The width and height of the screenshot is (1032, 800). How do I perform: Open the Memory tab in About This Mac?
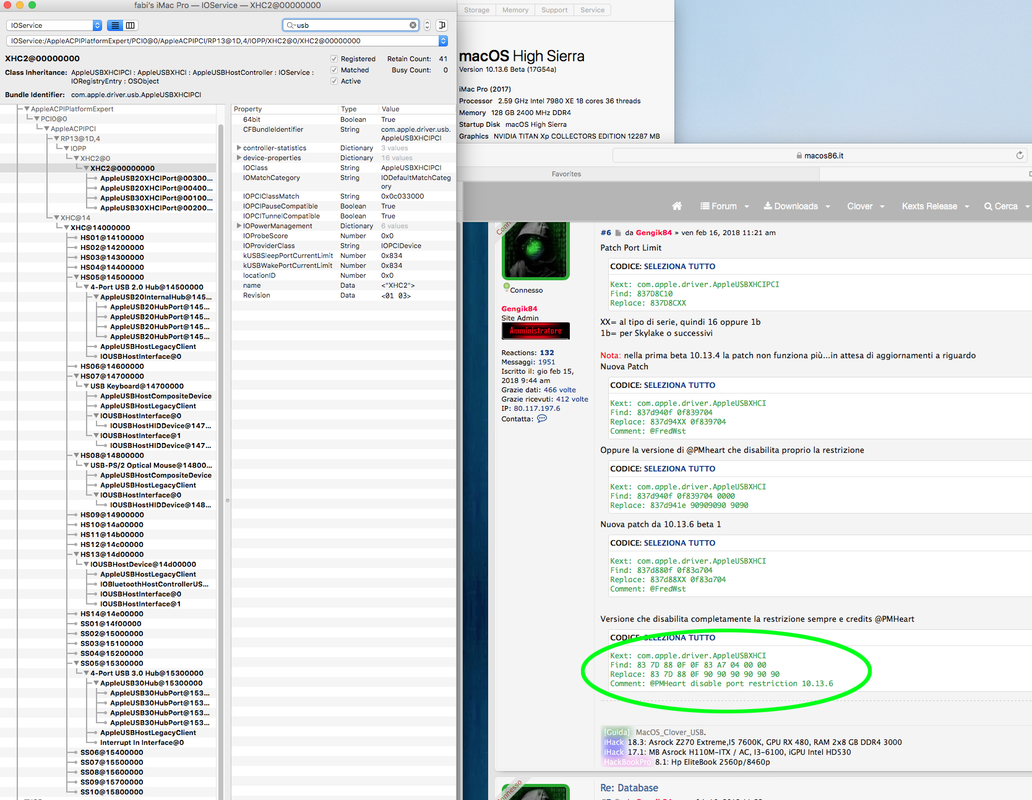515,10
